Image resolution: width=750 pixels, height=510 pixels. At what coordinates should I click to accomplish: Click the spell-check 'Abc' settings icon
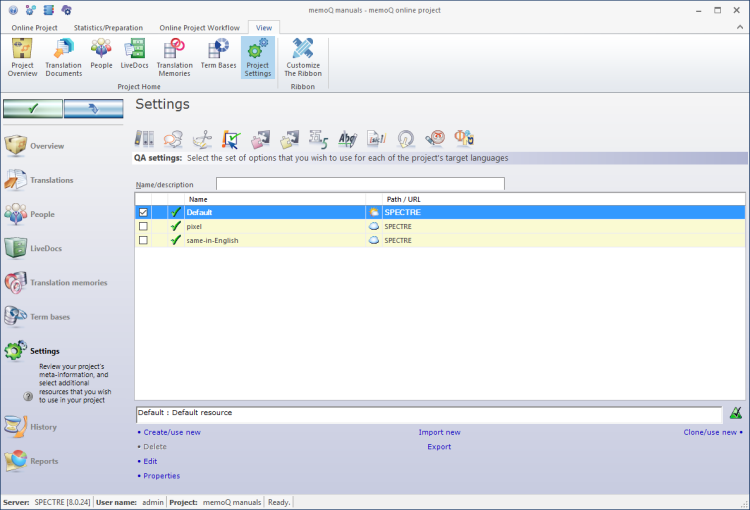[347, 139]
